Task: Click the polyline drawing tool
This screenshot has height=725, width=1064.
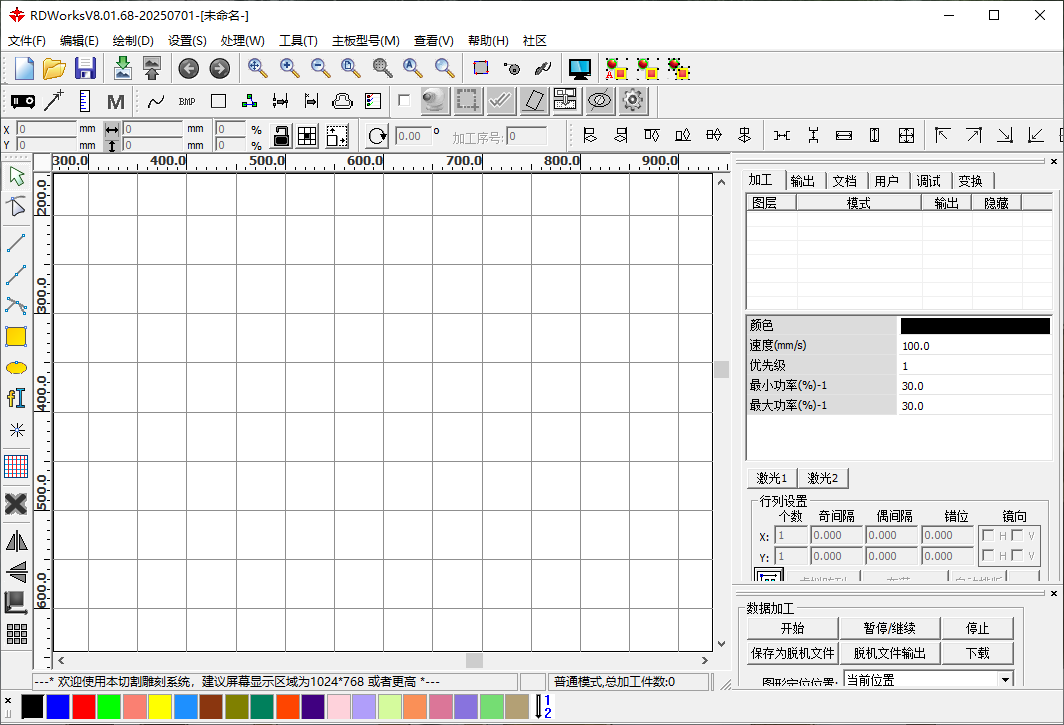Action: click(16, 273)
